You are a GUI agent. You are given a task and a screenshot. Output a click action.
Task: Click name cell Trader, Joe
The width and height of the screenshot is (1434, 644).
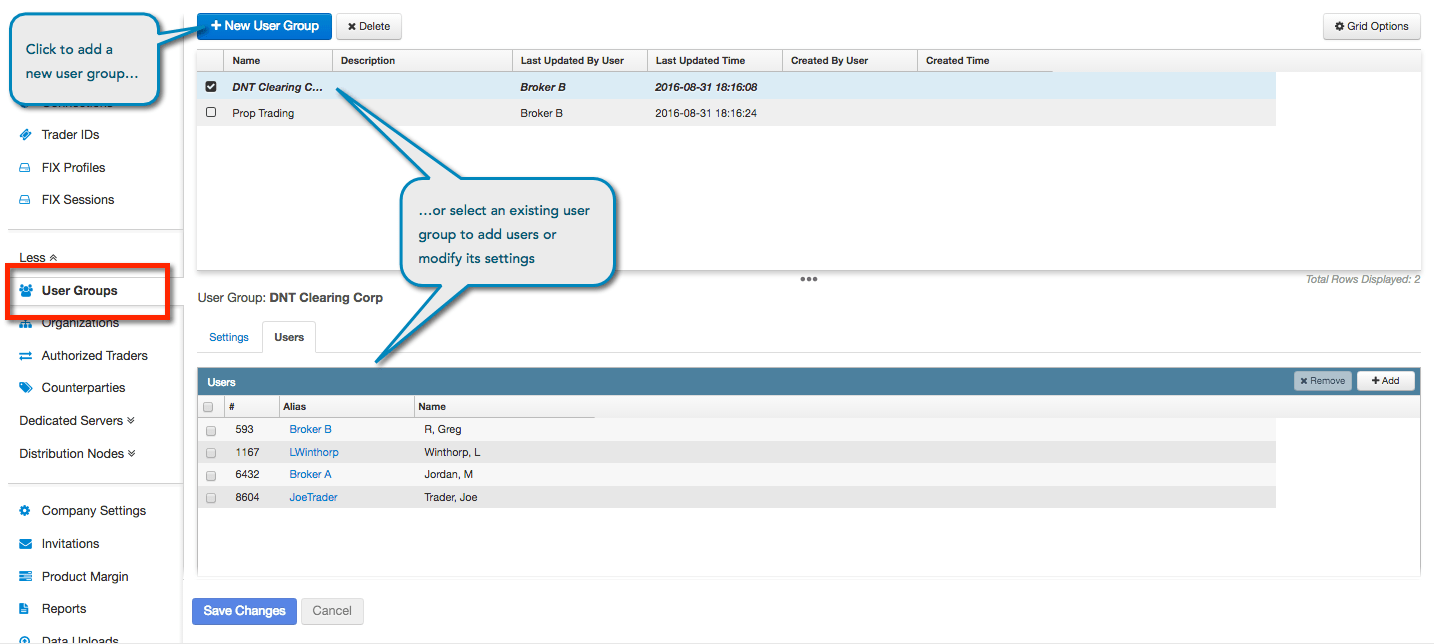(450, 498)
